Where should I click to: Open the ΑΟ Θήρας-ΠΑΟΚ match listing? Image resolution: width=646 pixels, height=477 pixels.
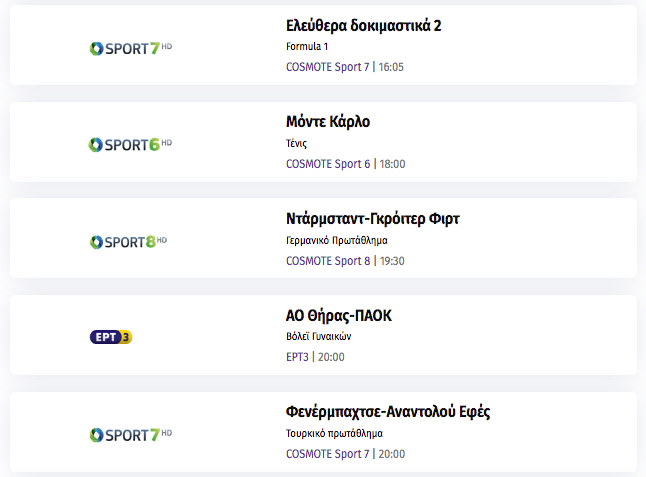(x=339, y=316)
